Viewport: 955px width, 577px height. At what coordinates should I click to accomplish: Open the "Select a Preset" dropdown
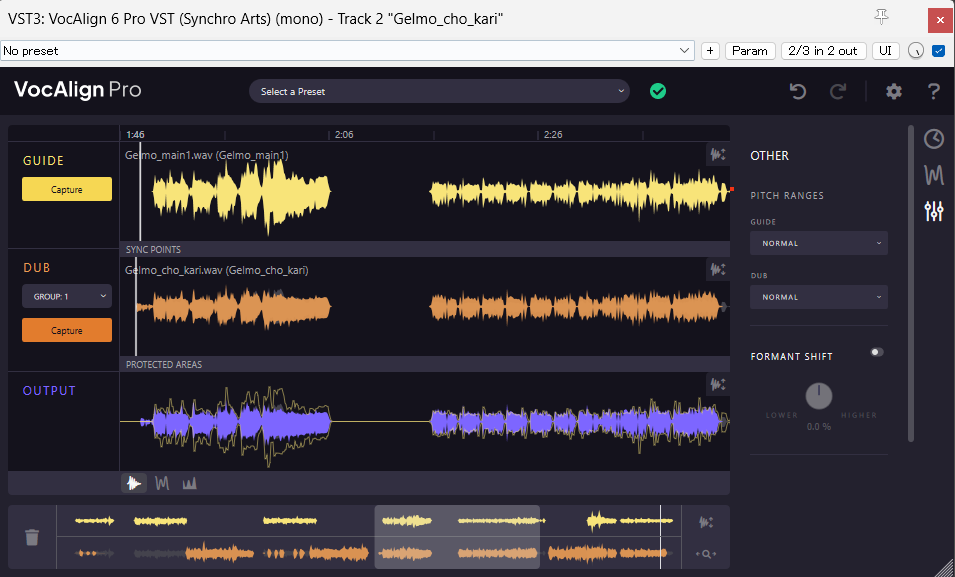tap(439, 91)
